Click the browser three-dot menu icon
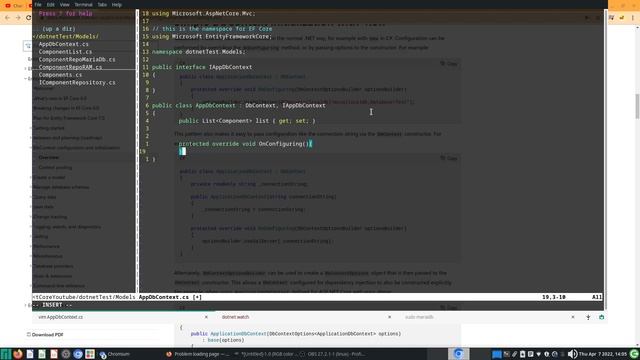 coord(633,18)
